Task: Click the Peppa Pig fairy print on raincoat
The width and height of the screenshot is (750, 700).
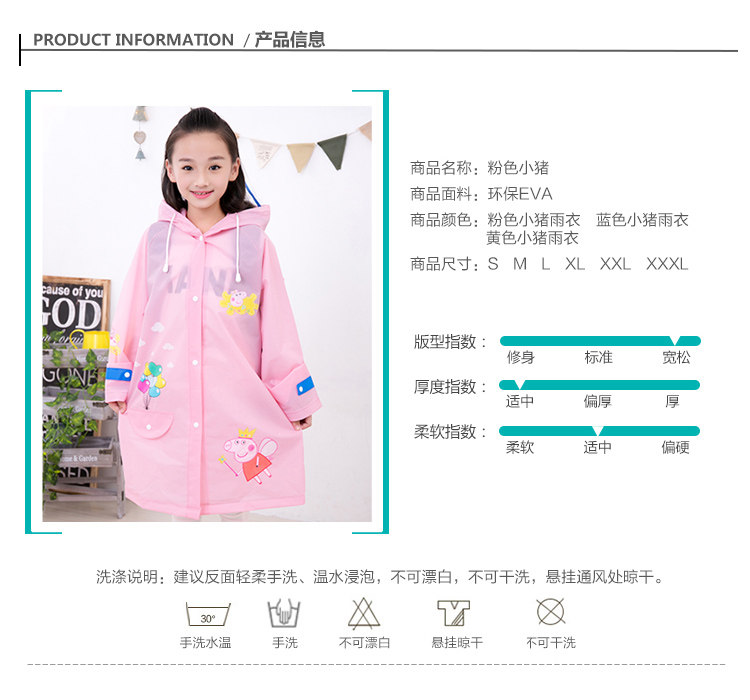Action: click(249, 455)
